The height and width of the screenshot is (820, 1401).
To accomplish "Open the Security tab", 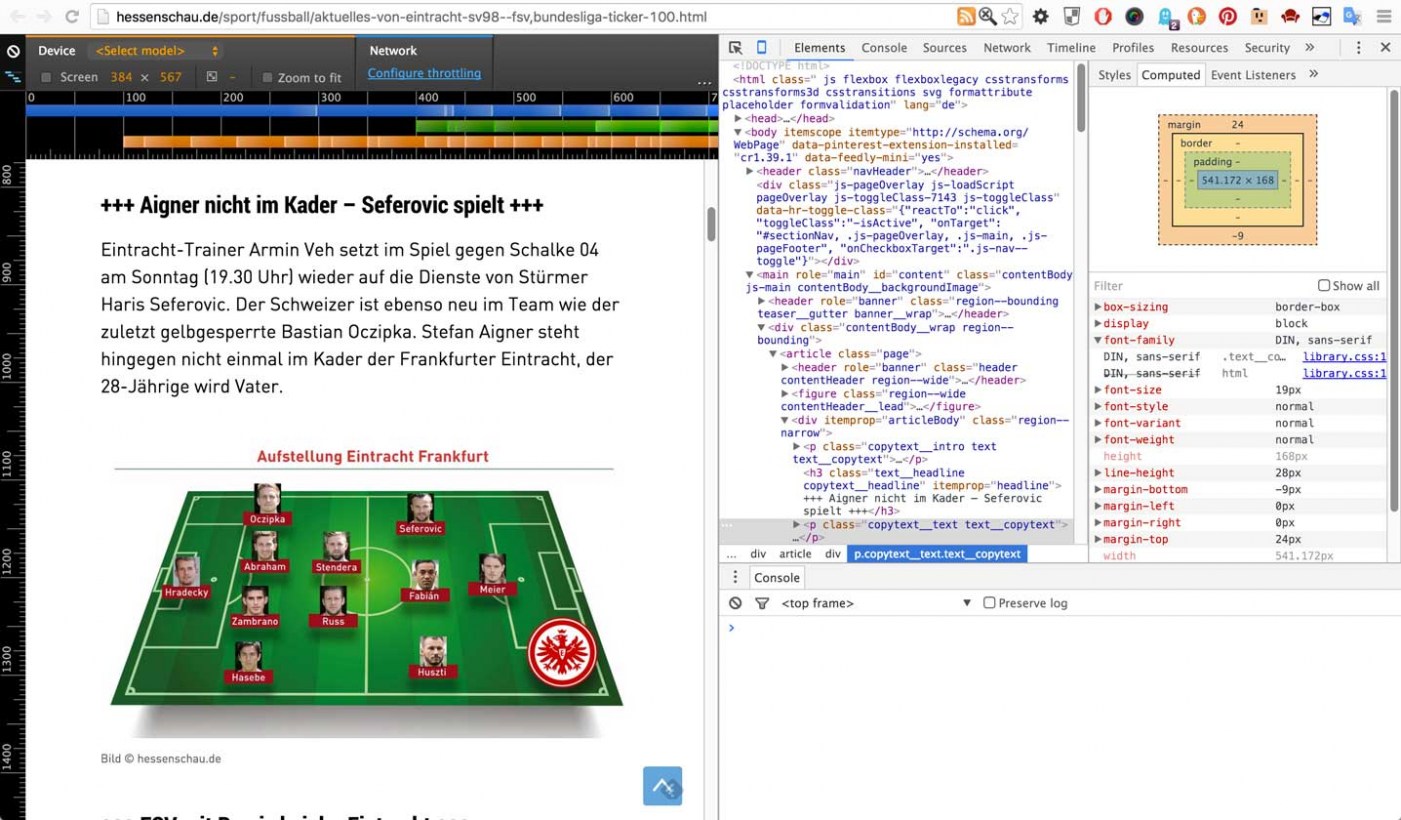I will point(1267,47).
